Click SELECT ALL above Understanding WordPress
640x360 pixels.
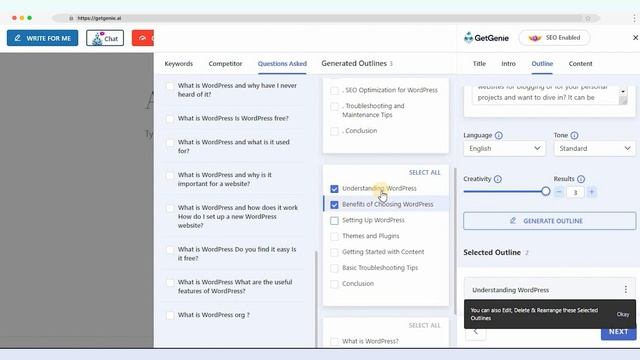tap(424, 173)
